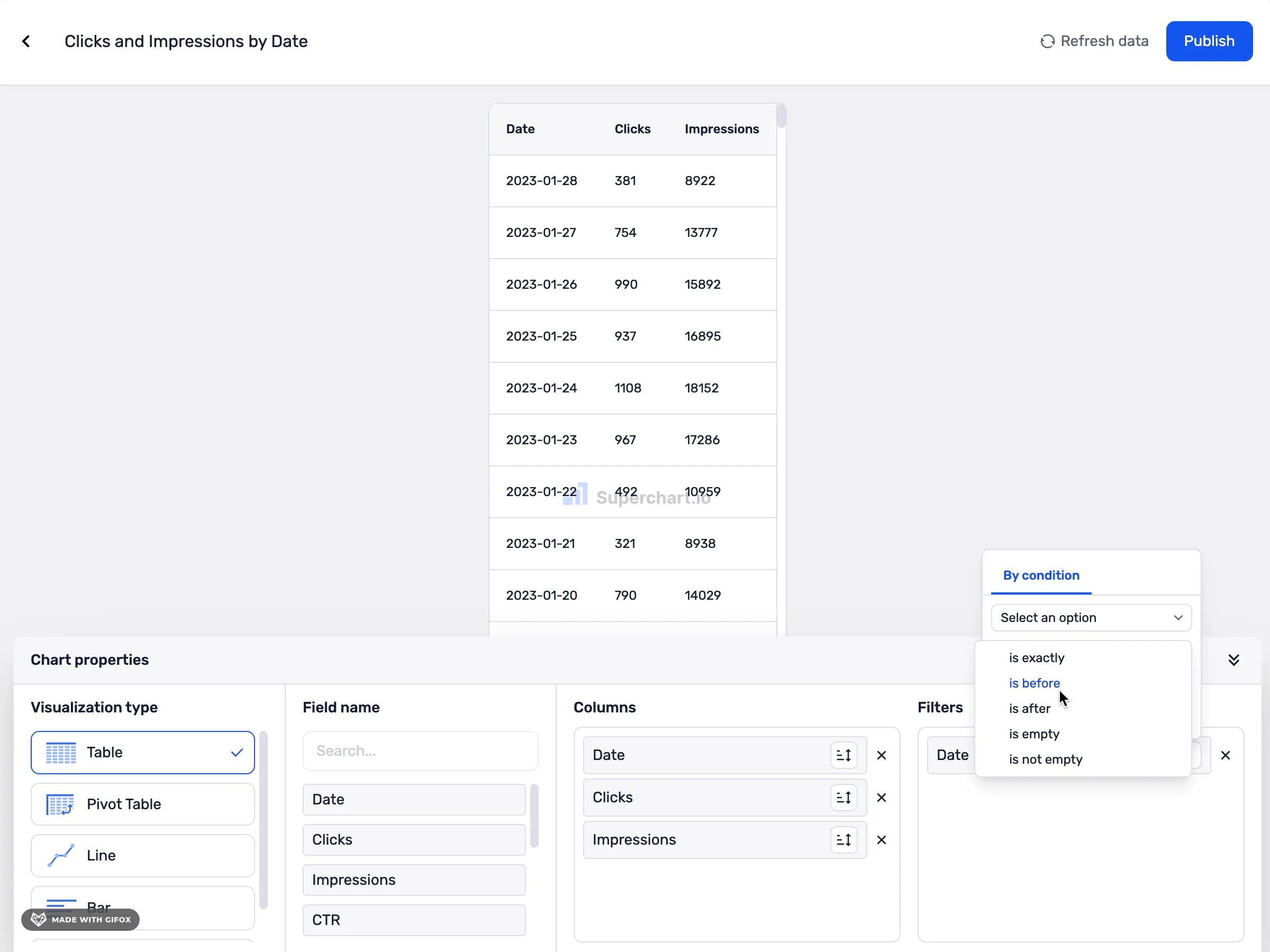Click the Chart properties heading
This screenshot has width=1270, height=952.
pyautogui.click(x=89, y=660)
